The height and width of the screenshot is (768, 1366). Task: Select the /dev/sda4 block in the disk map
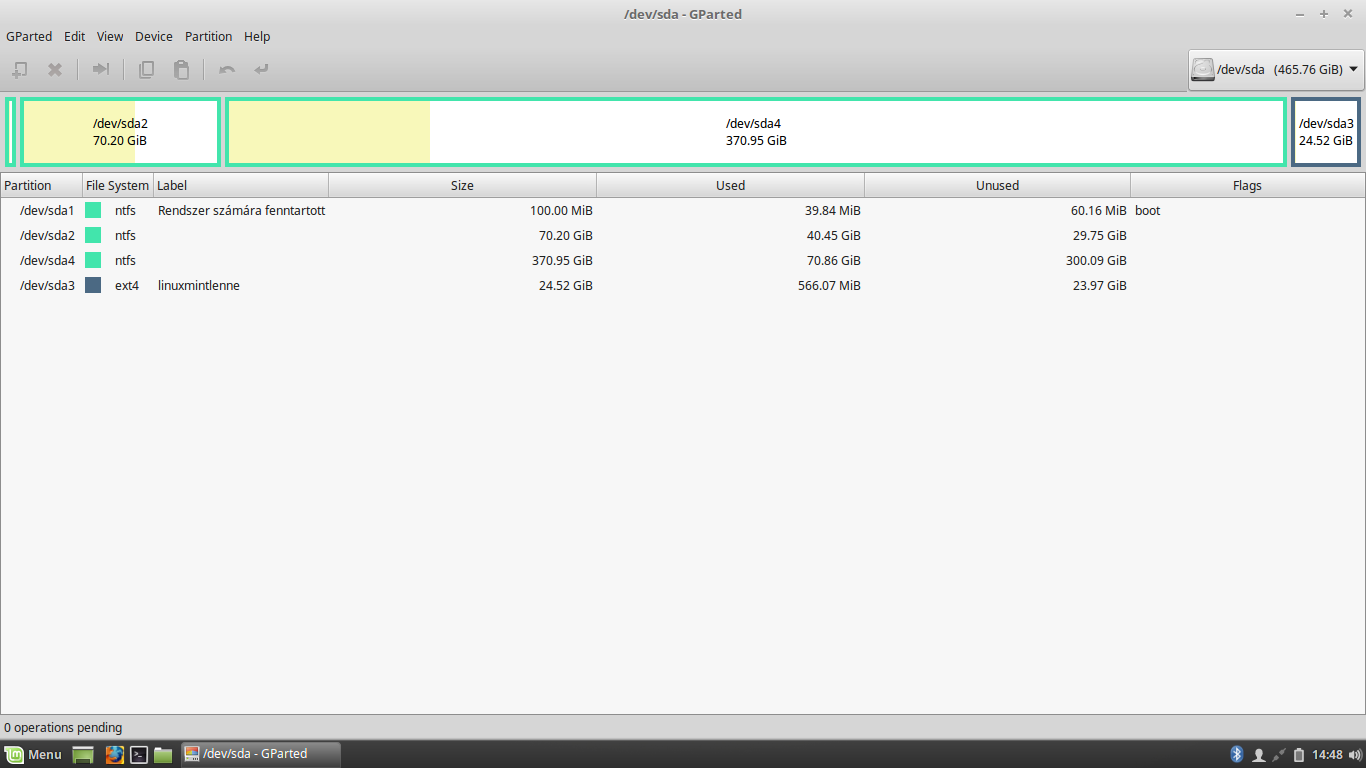pyautogui.click(x=756, y=132)
